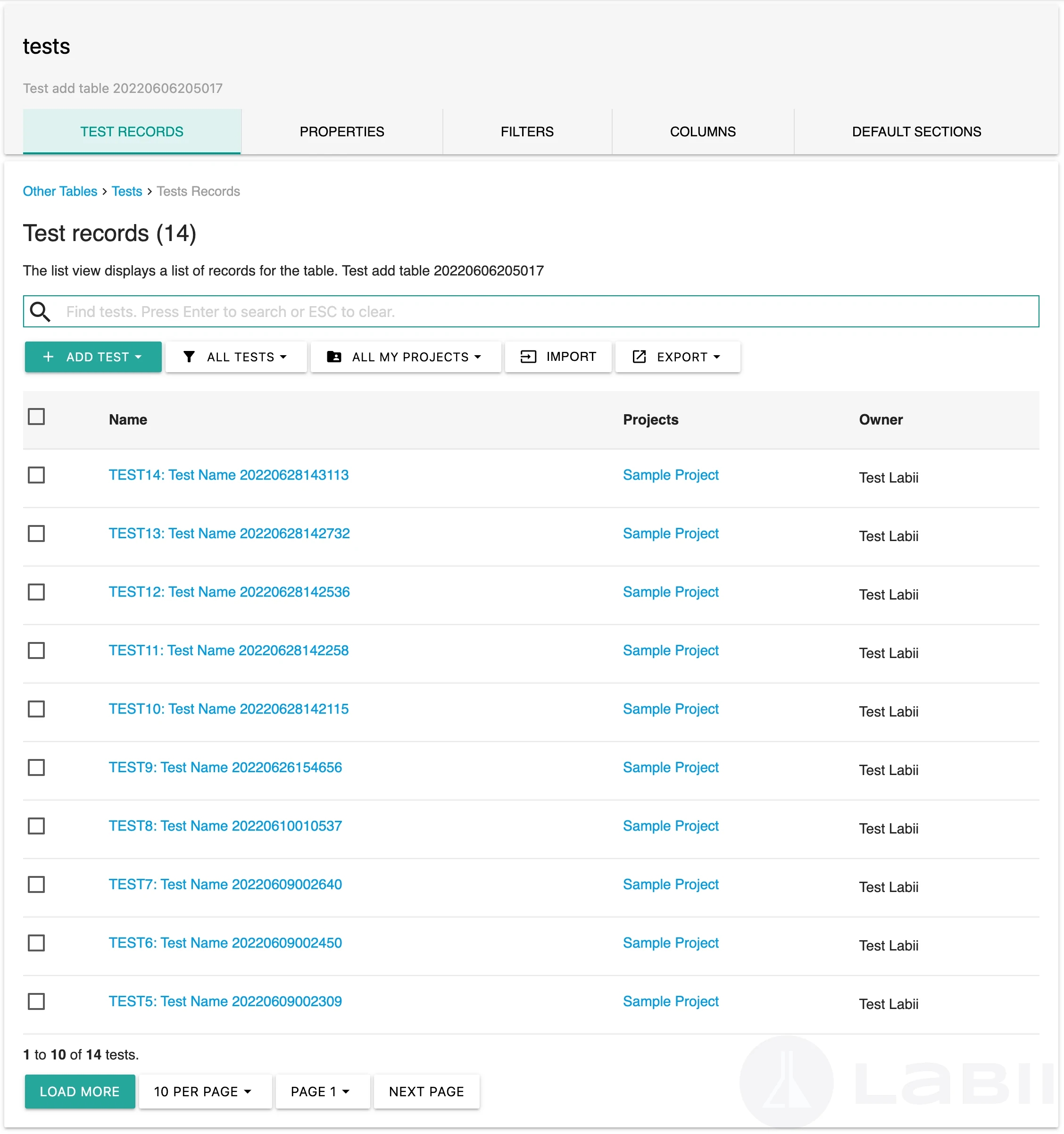This screenshot has width=1064, height=1134.
Task: Click the plus icon on Add Test
Action: 49,357
